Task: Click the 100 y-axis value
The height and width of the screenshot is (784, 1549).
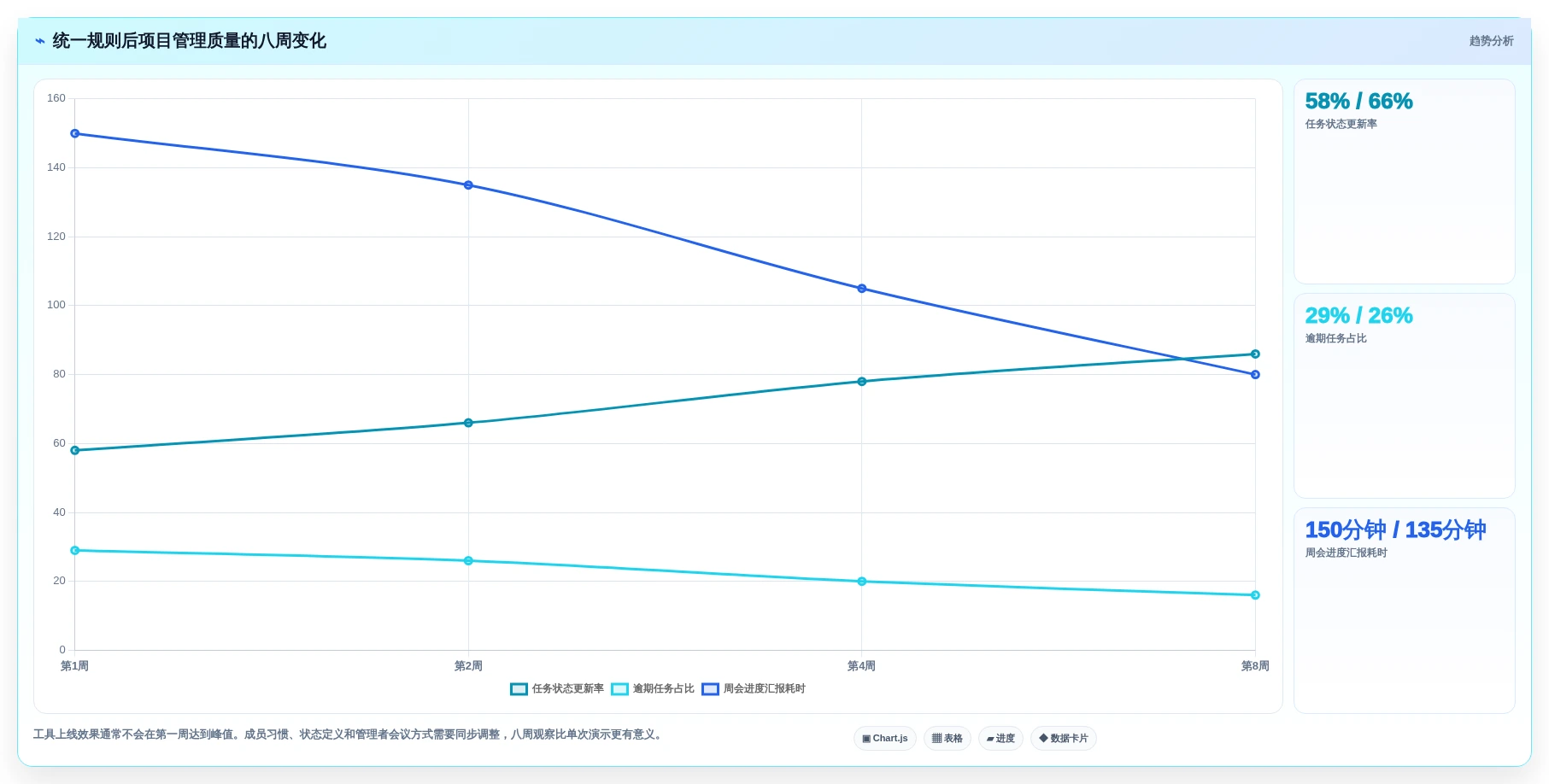Action: (x=56, y=305)
